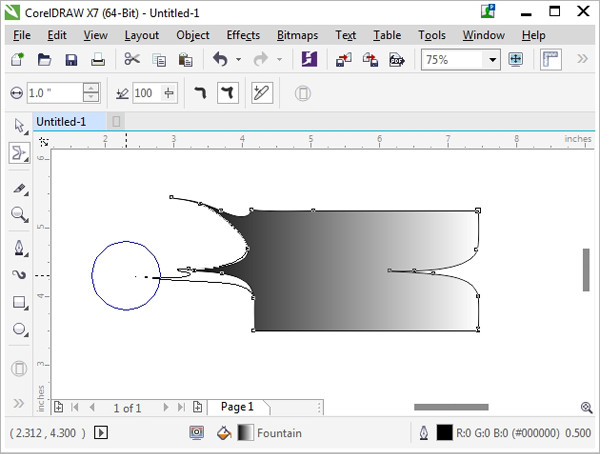Screen dimensions: 600x454
Task: Open the undo history dropdown arrow
Action: coord(238,59)
